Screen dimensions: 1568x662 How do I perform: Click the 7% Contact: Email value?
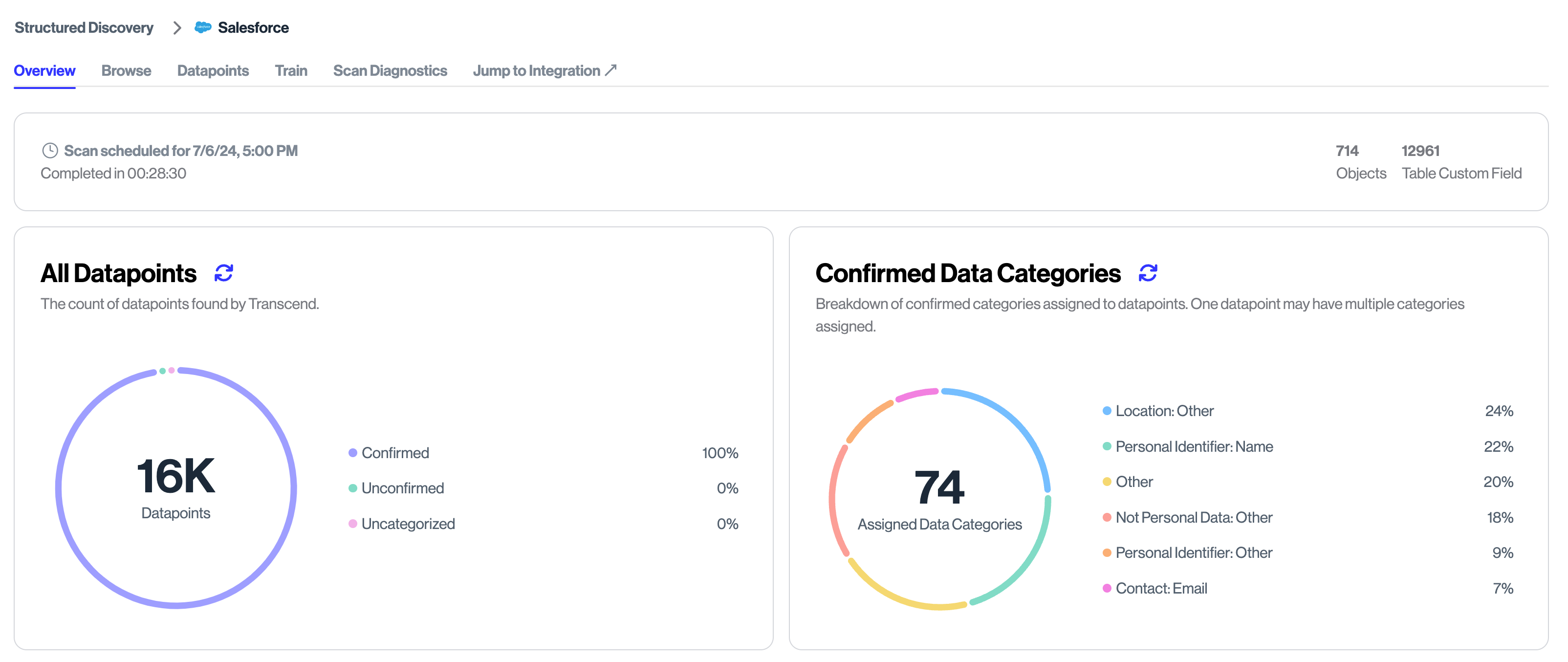click(1503, 588)
